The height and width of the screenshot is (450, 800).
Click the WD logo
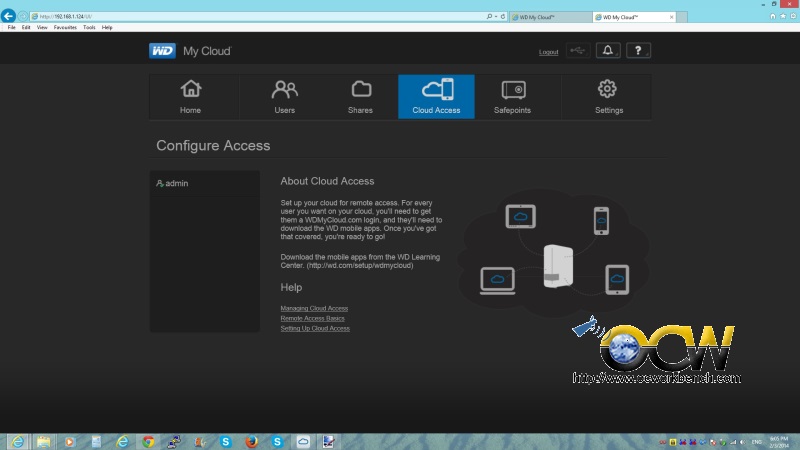click(x=162, y=51)
